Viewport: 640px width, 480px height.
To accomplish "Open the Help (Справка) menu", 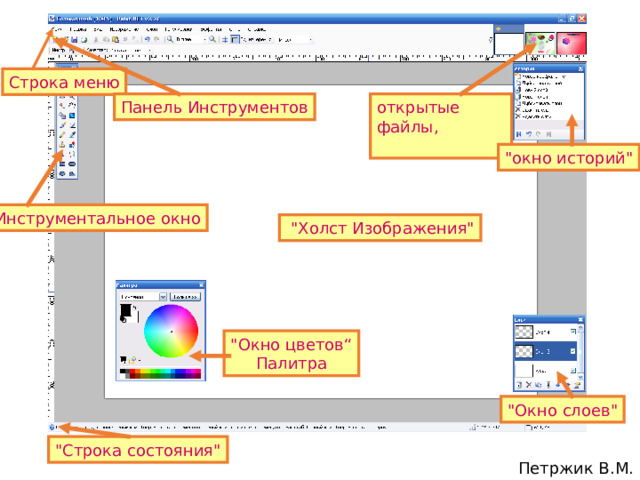I will click(256, 29).
